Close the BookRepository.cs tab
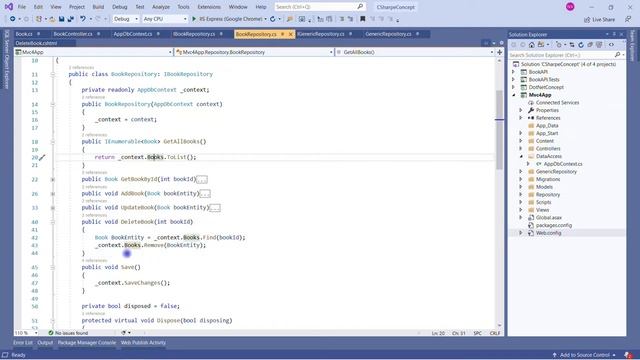 [291, 34]
